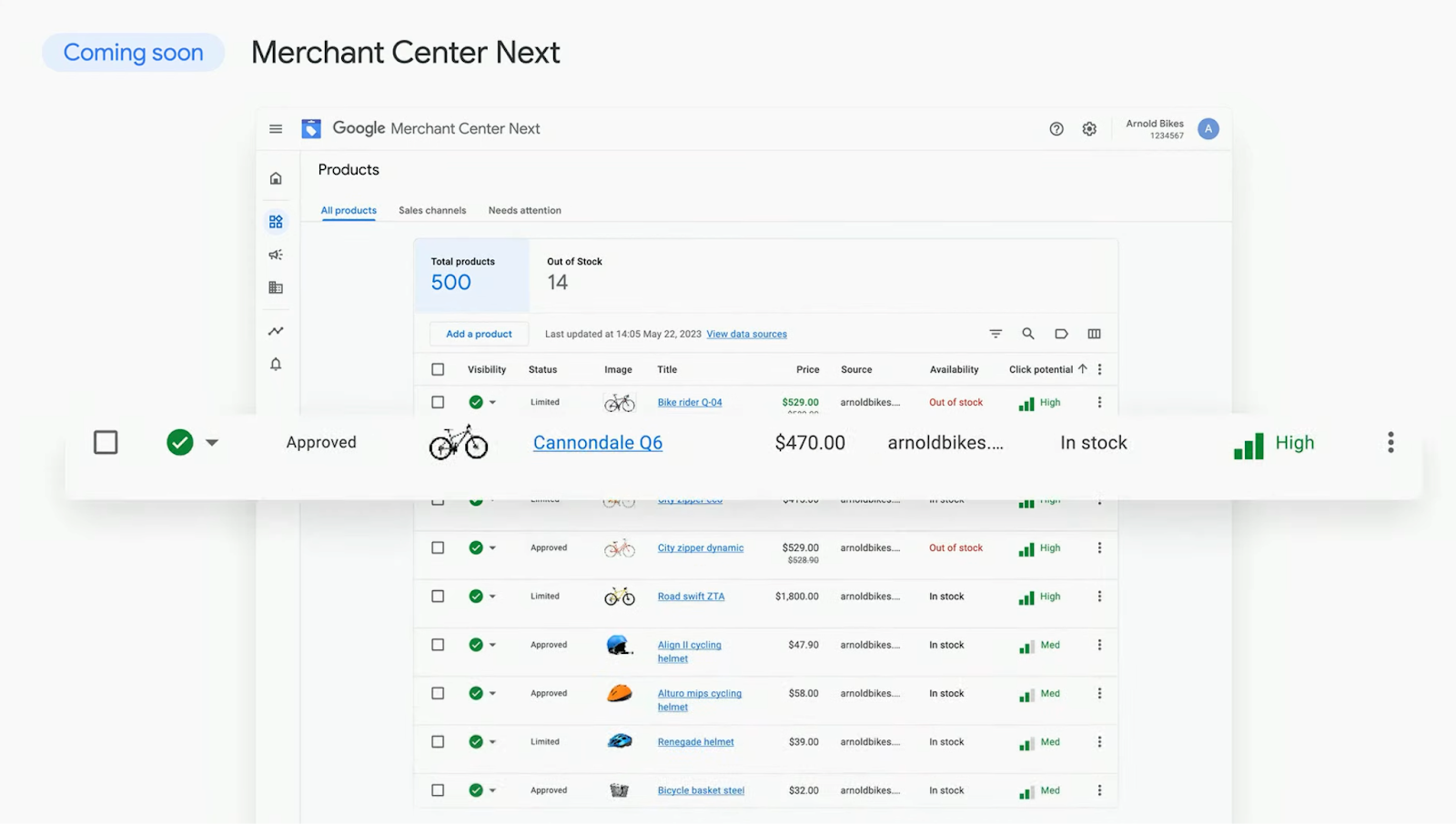Select the Out of Stock 14 card
The image size is (1456, 824).
pos(574,276)
